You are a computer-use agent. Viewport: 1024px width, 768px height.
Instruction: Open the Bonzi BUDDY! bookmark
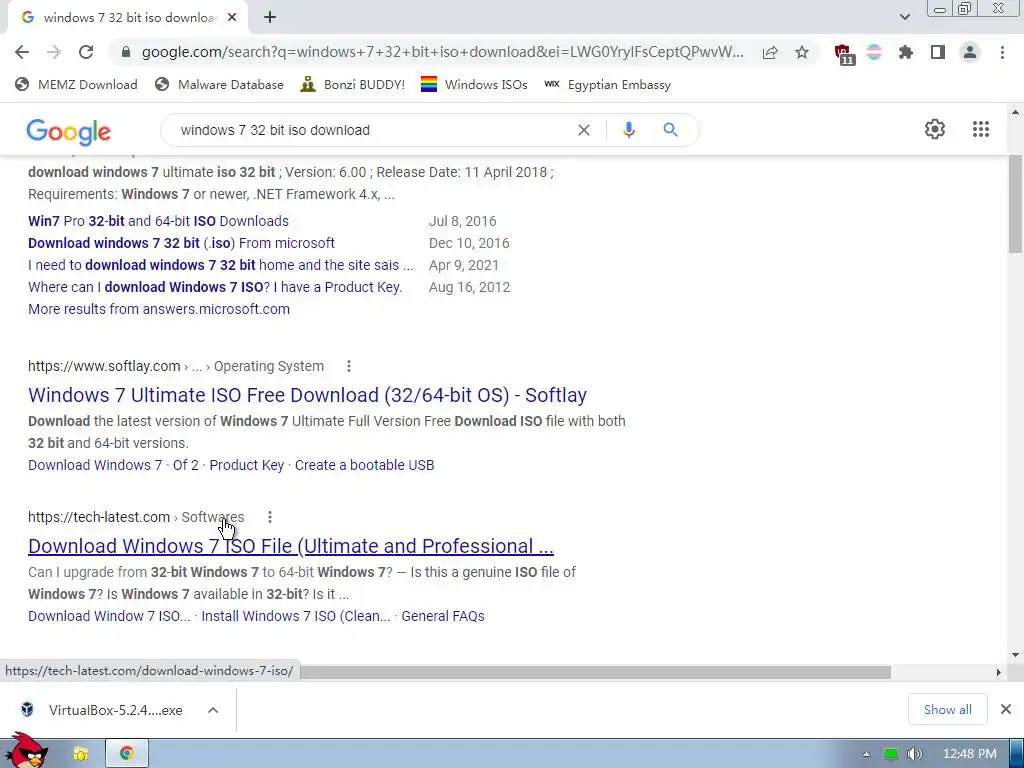(353, 85)
